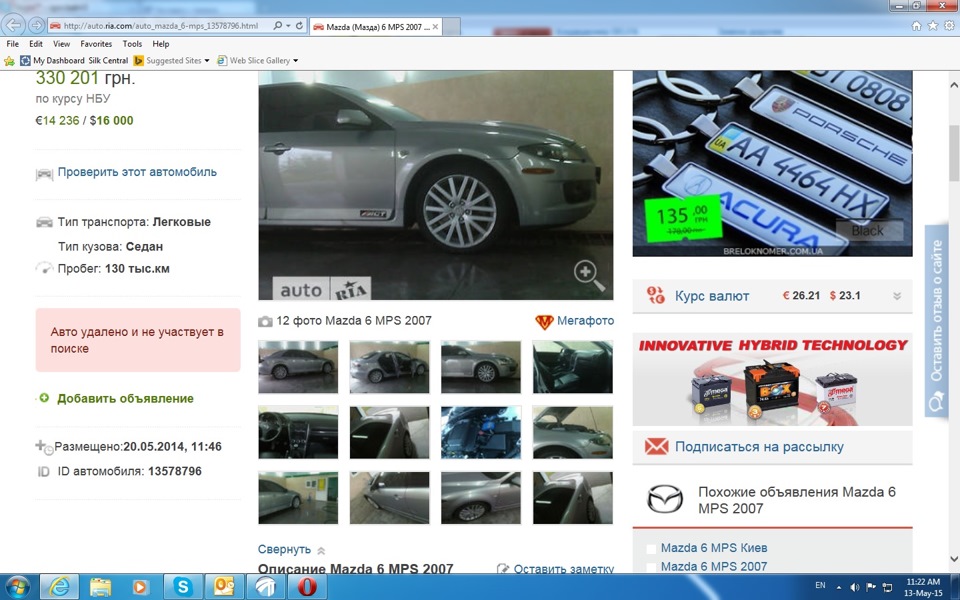The width and height of the screenshot is (960, 600).
Task: Click the license plate keychain ad banner
Action: tap(772, 163)
